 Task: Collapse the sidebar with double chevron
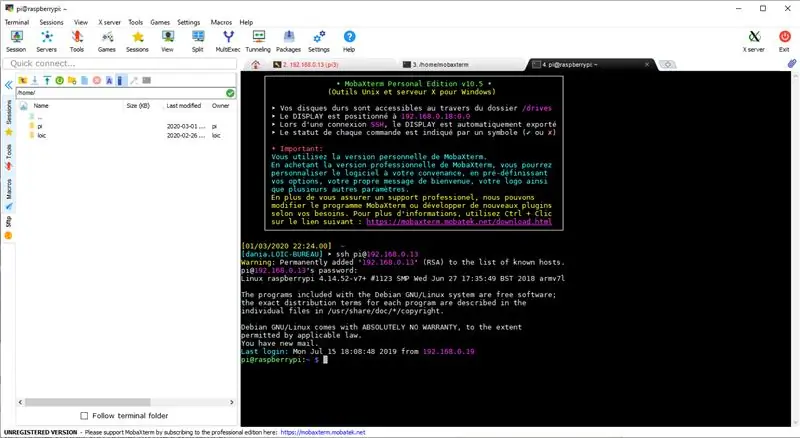tap(9, 85)
